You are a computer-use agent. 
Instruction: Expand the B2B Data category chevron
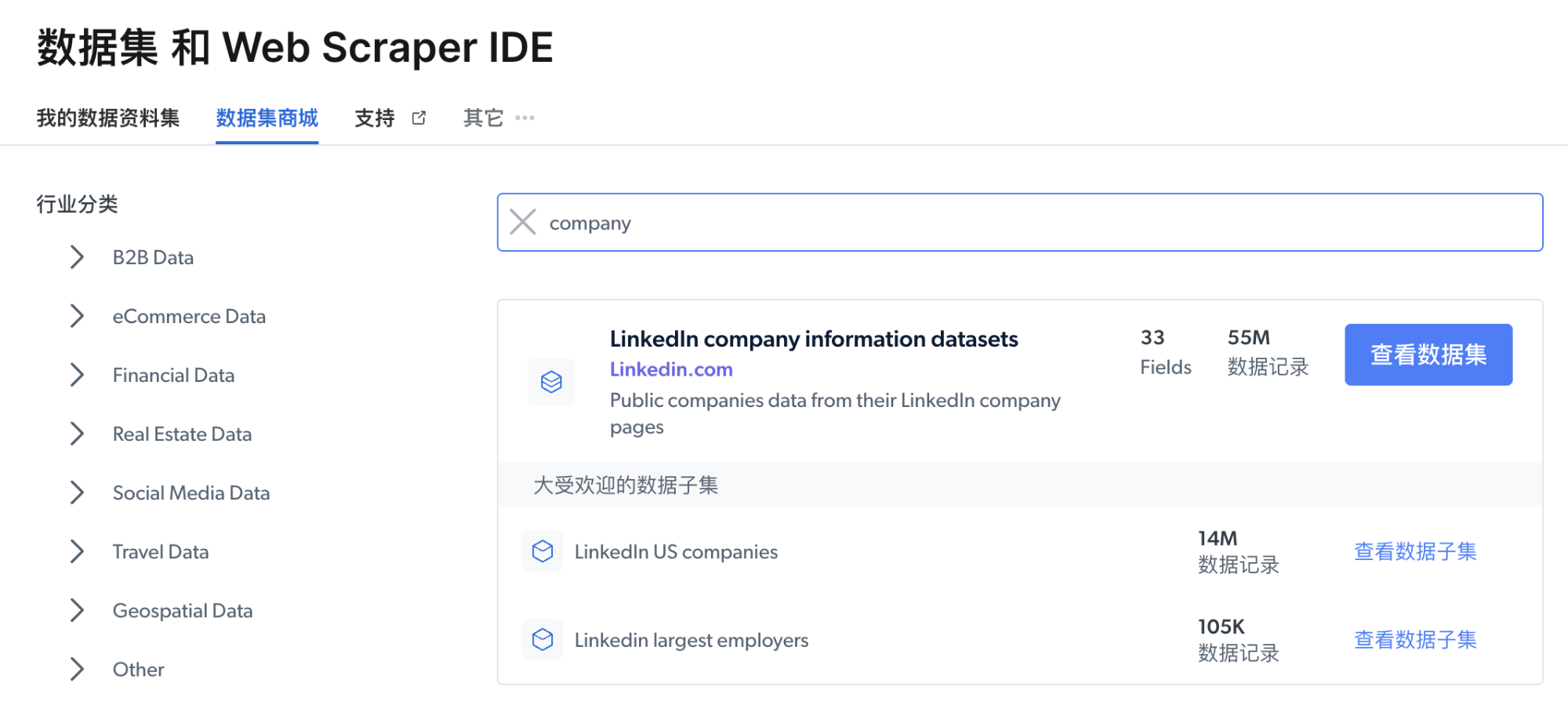point(77,257)
